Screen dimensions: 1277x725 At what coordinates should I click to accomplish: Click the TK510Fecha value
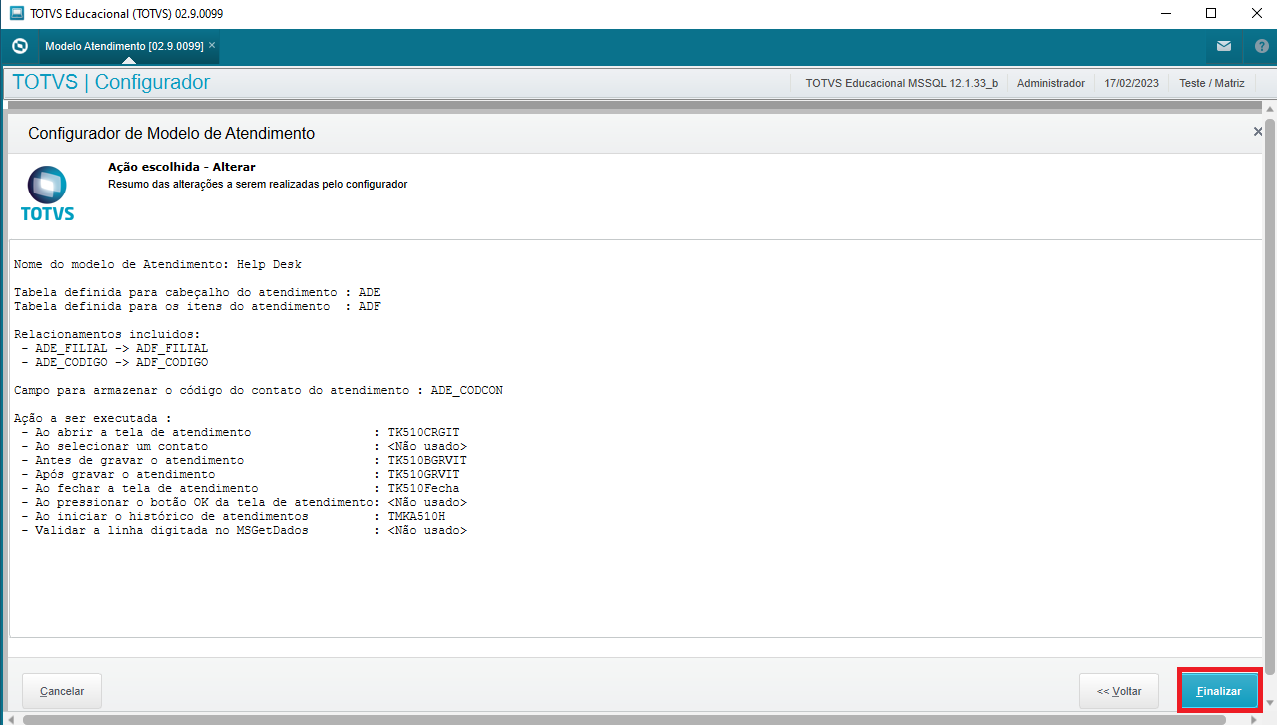[424, 488]
